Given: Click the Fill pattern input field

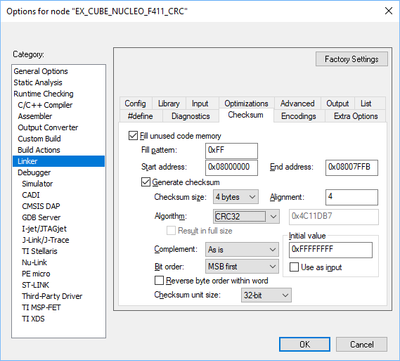Looking at the screenshot, I should pyautogui.click(x=232, y=151).
